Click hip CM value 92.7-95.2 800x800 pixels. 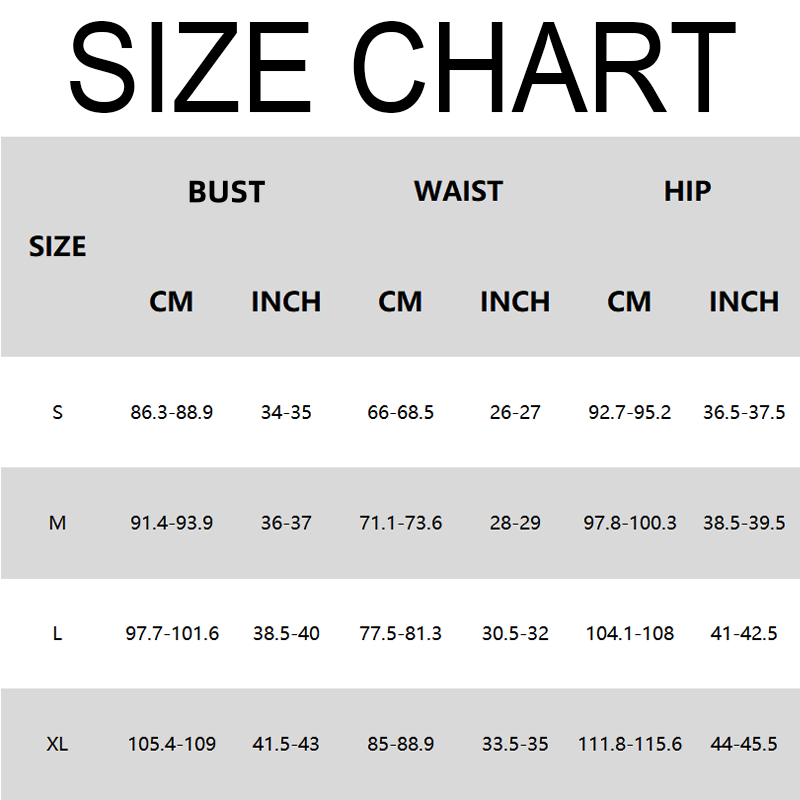pos(630,412)
